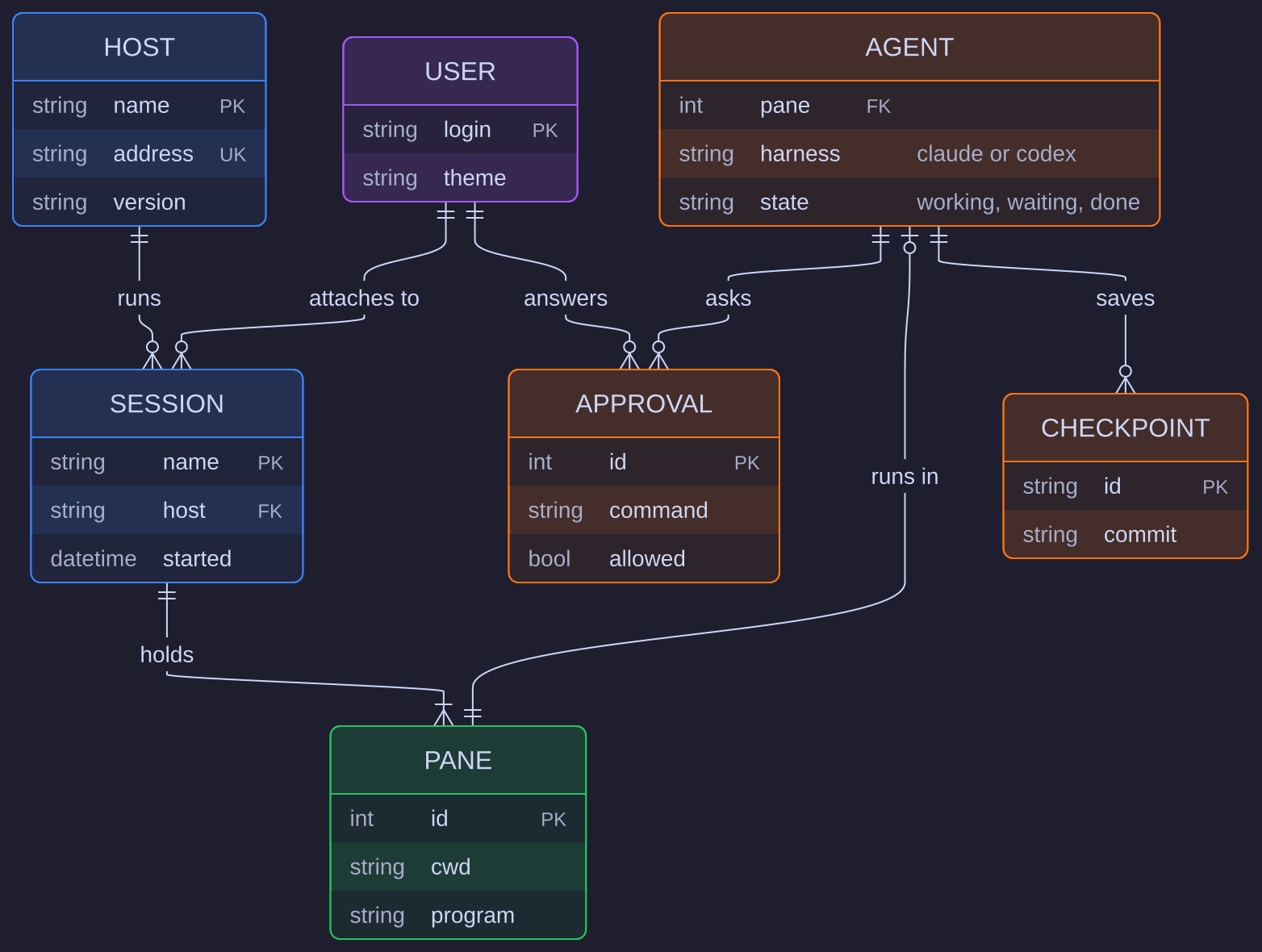Select the FK marker in AGENT's pane row
The image size is (1262, 952).
coord(878,106)
